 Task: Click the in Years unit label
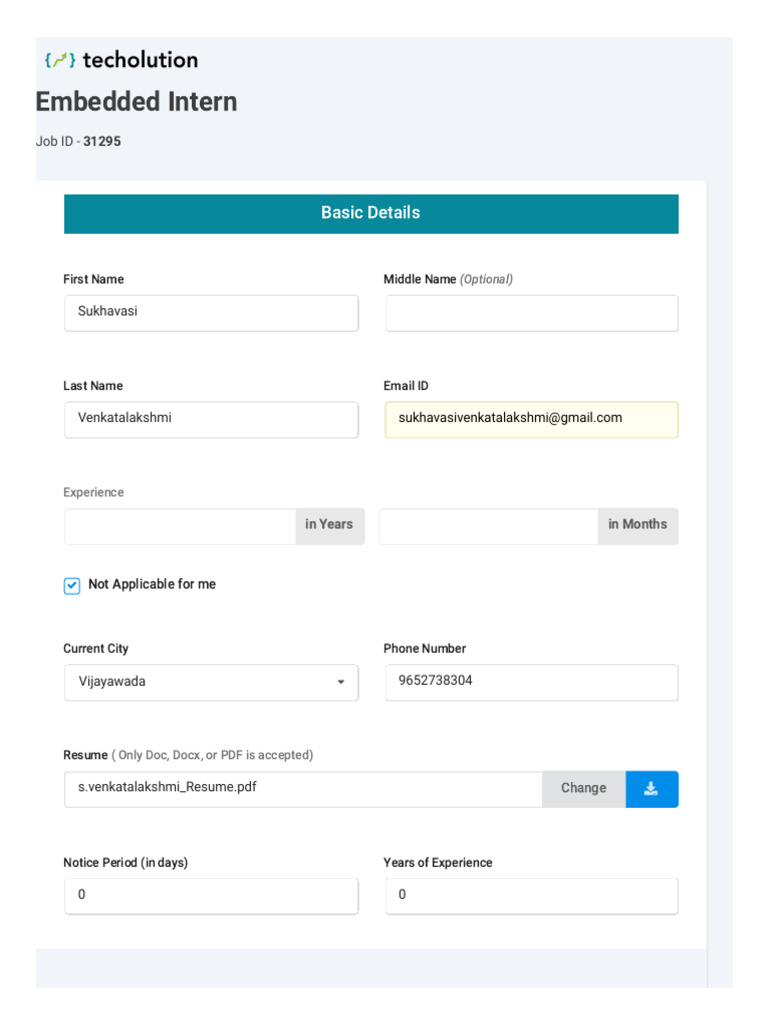329,526
